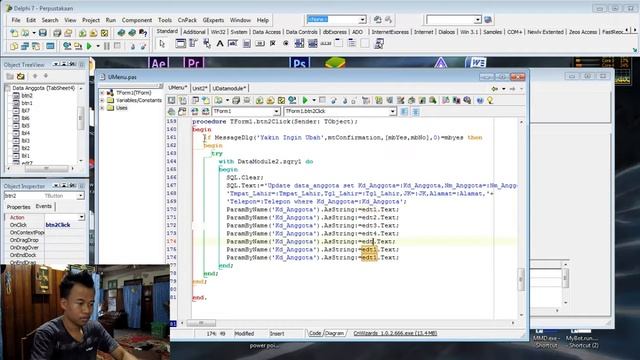Open the Component menu
This screenshot has height=360, width=640.
coord(137,20)
